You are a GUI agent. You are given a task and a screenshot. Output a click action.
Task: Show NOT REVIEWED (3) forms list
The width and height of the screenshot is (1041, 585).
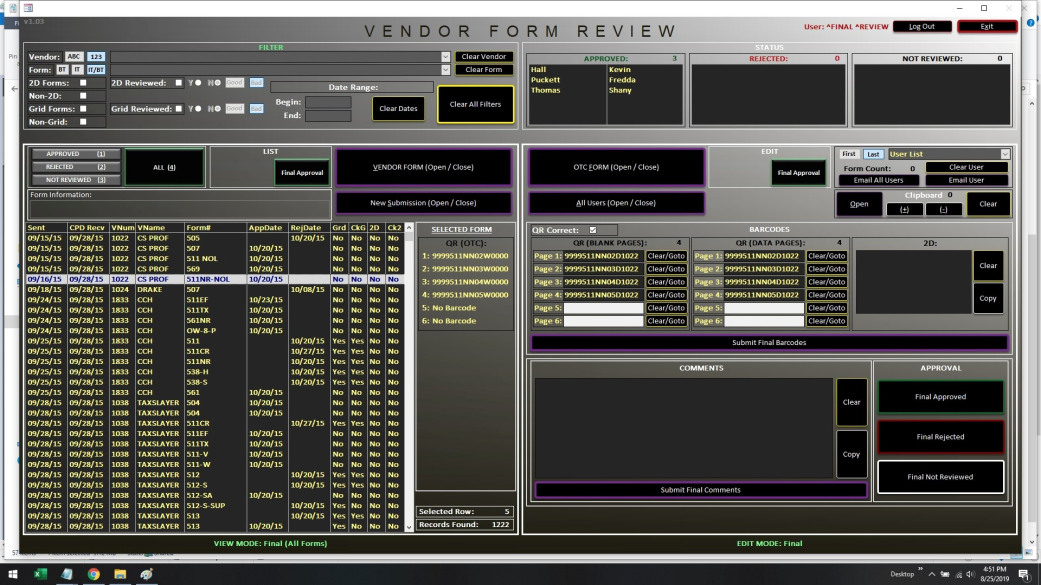pos(74,179)
